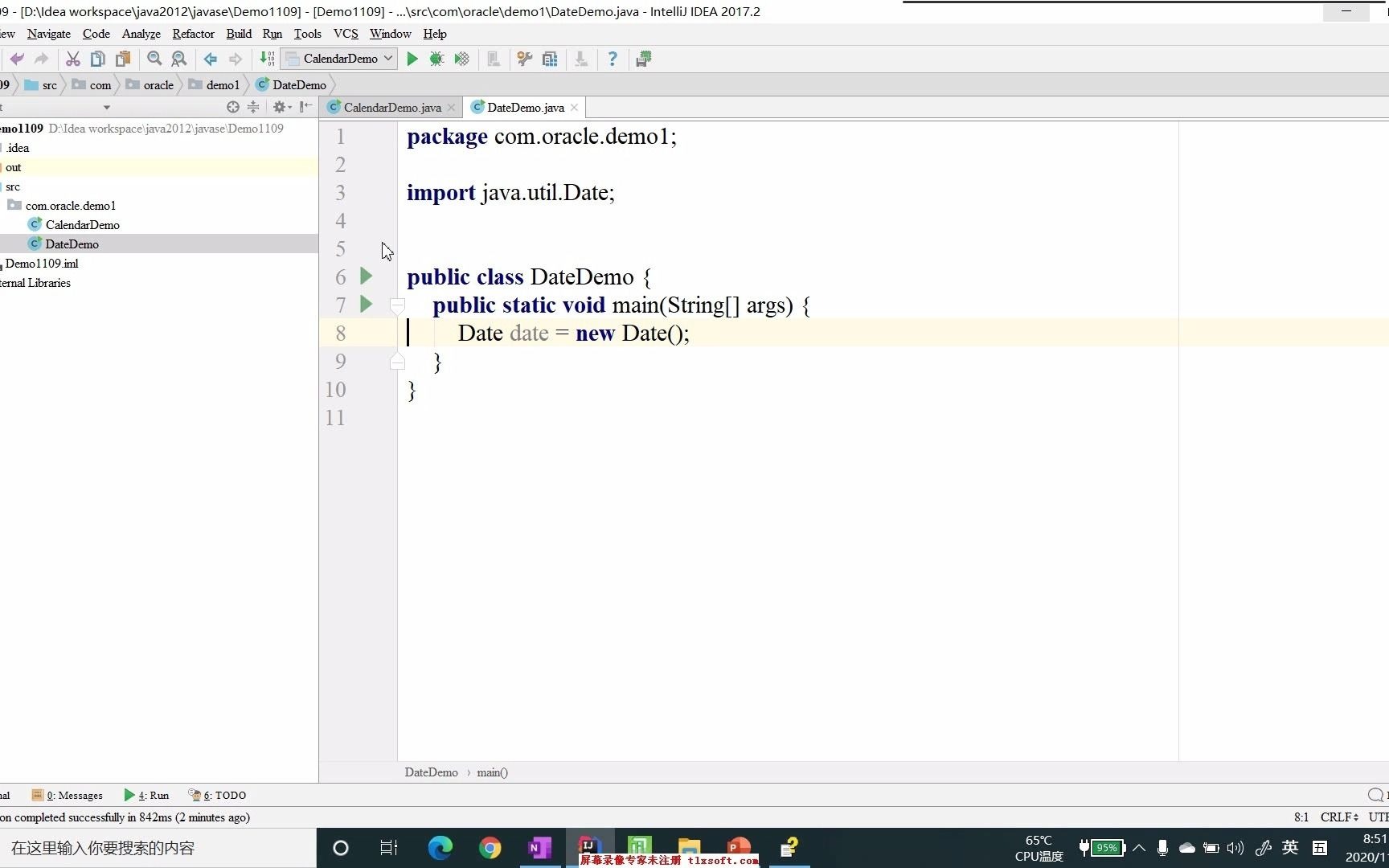Open the Refactor menu
The height and width of the screenshot is (868, 1389).
coord(194,34)
